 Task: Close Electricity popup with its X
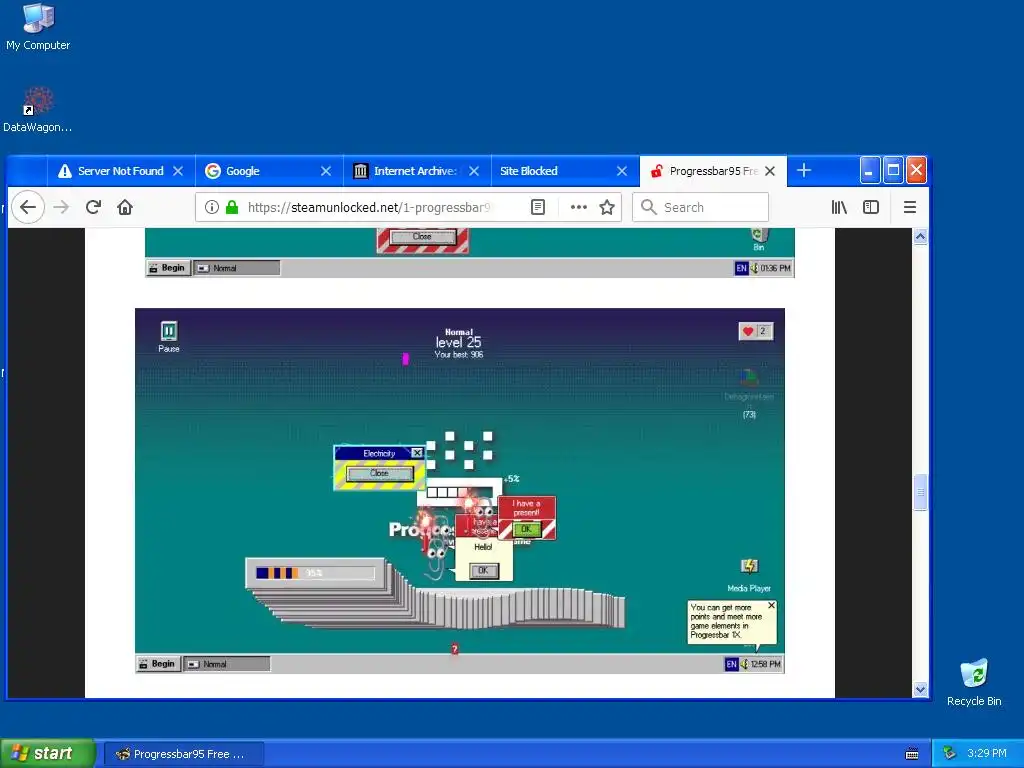[417, 453]
